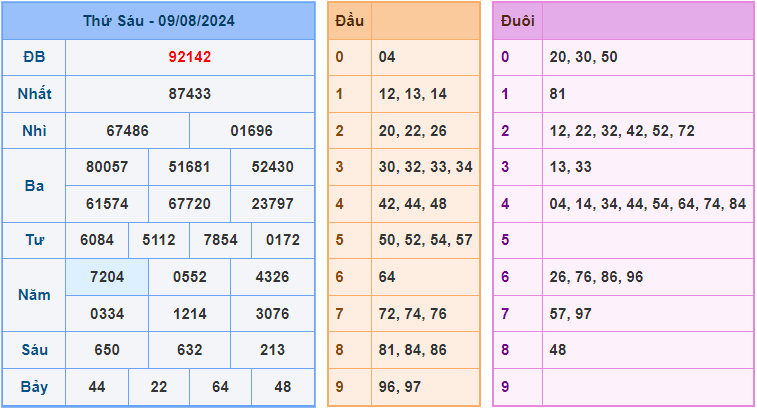Click the number 01696 in Nhì row
The image size is (757, 409).
point(251,131)
